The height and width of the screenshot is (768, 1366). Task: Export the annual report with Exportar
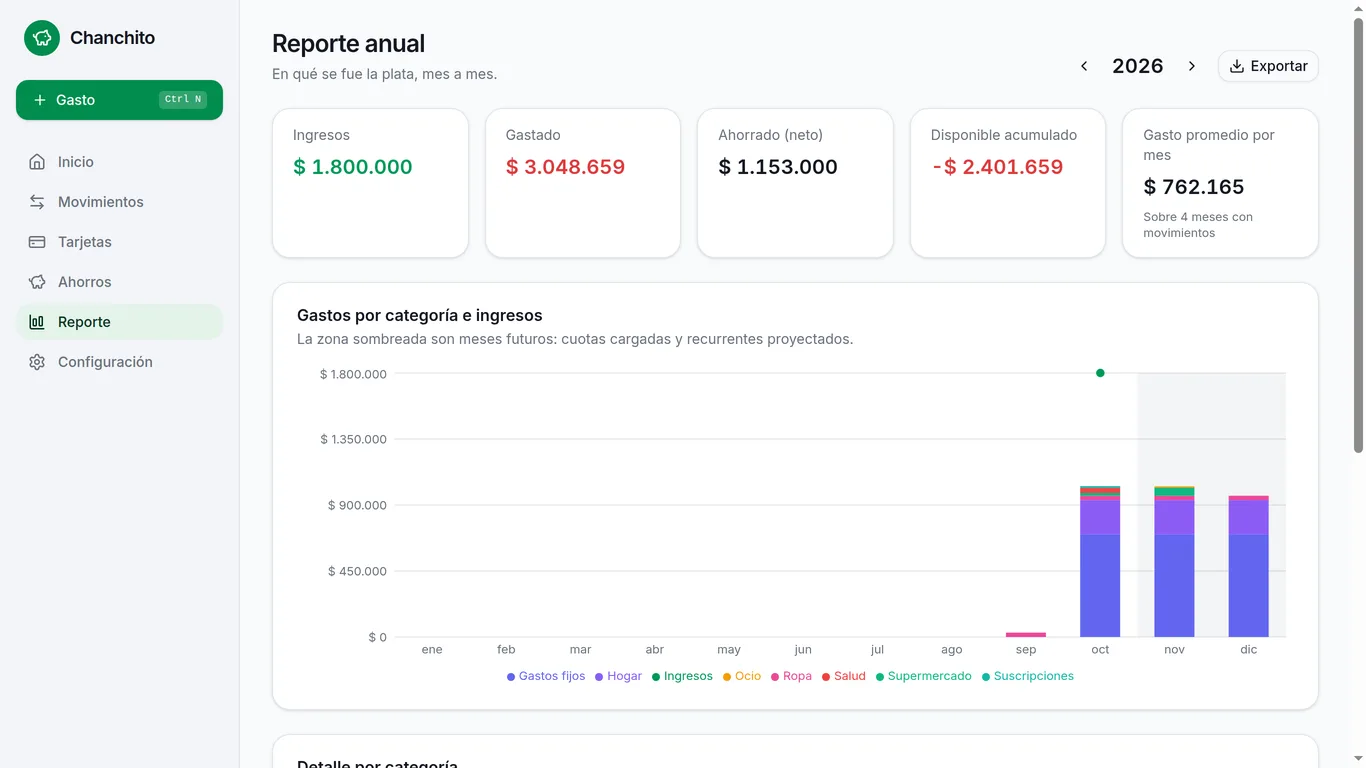(x=1268, y=66)
